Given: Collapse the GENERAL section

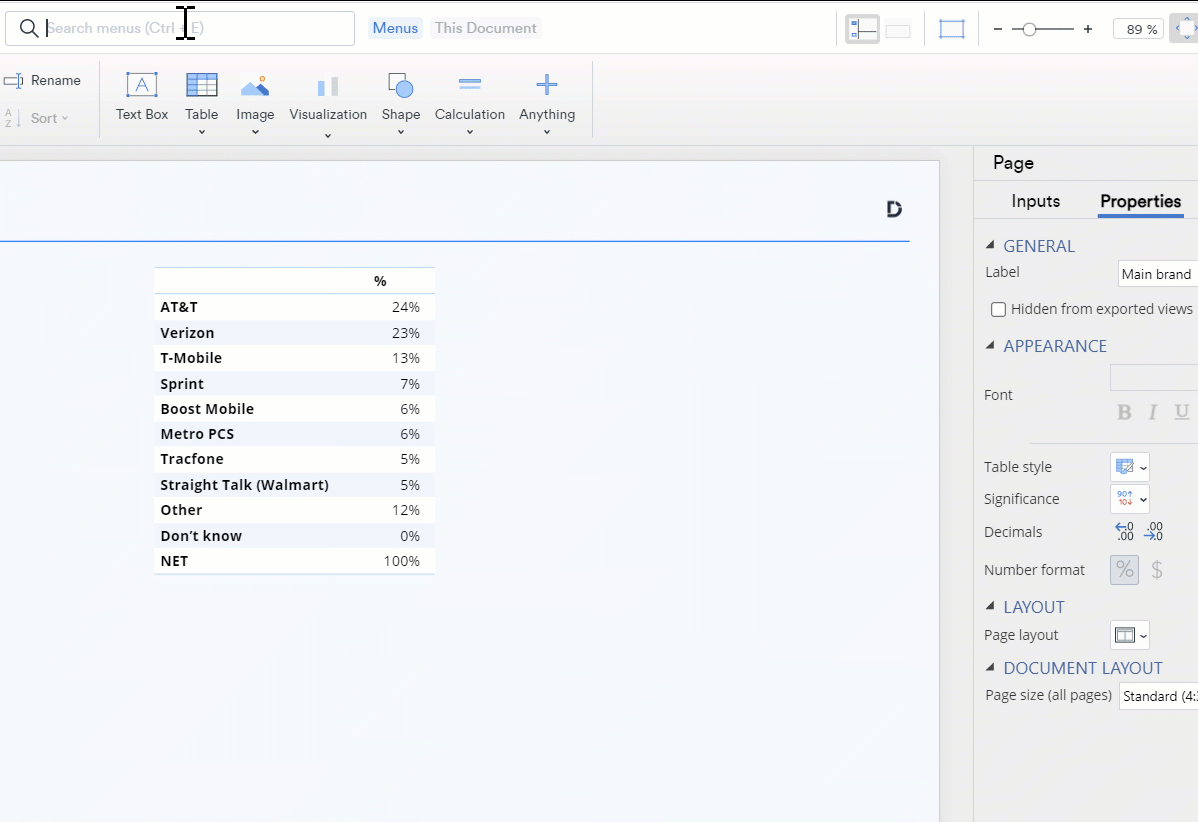Looking at the screenshot, I should click(x=990, y=245).
